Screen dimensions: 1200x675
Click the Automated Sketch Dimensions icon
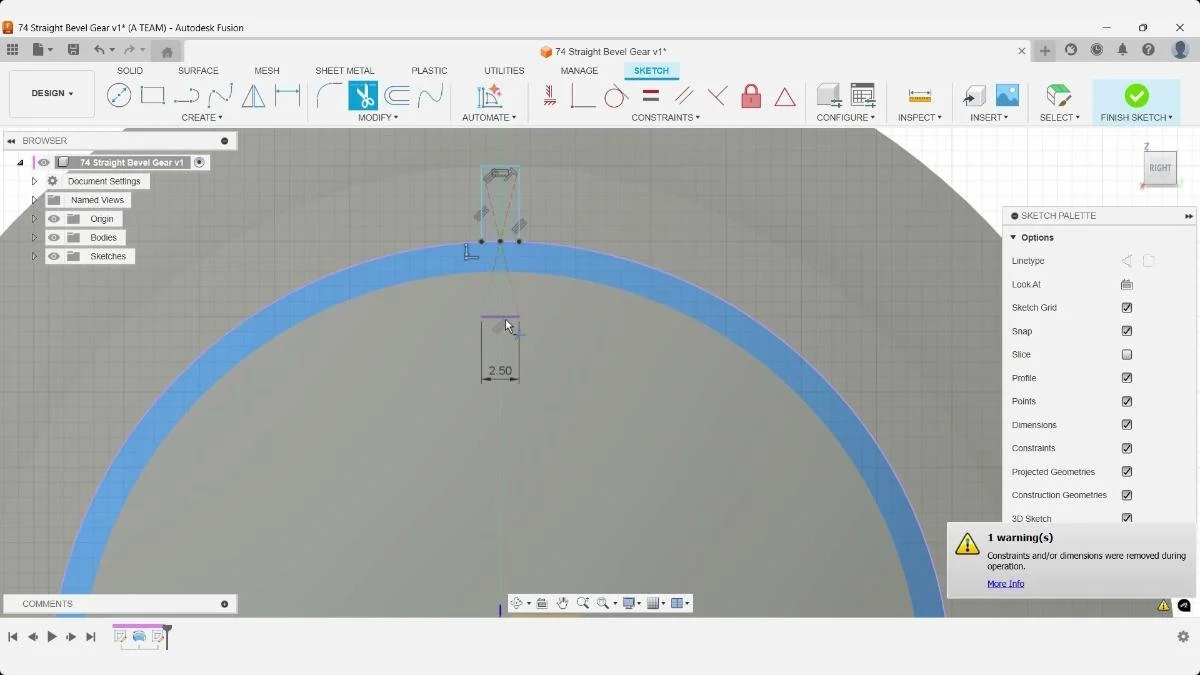[489, 96]
